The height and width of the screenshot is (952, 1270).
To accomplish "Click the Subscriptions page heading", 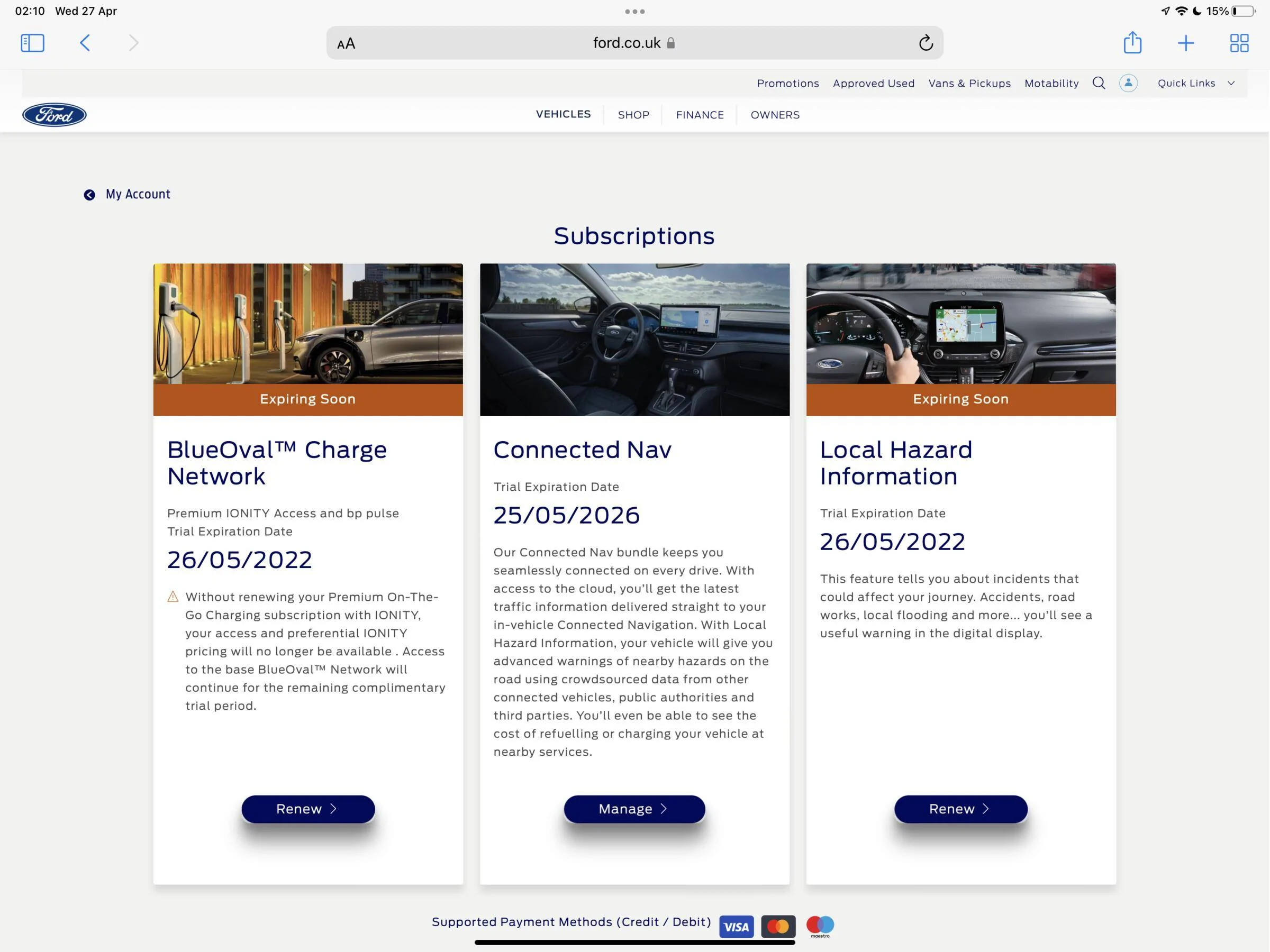I will 634,236.
